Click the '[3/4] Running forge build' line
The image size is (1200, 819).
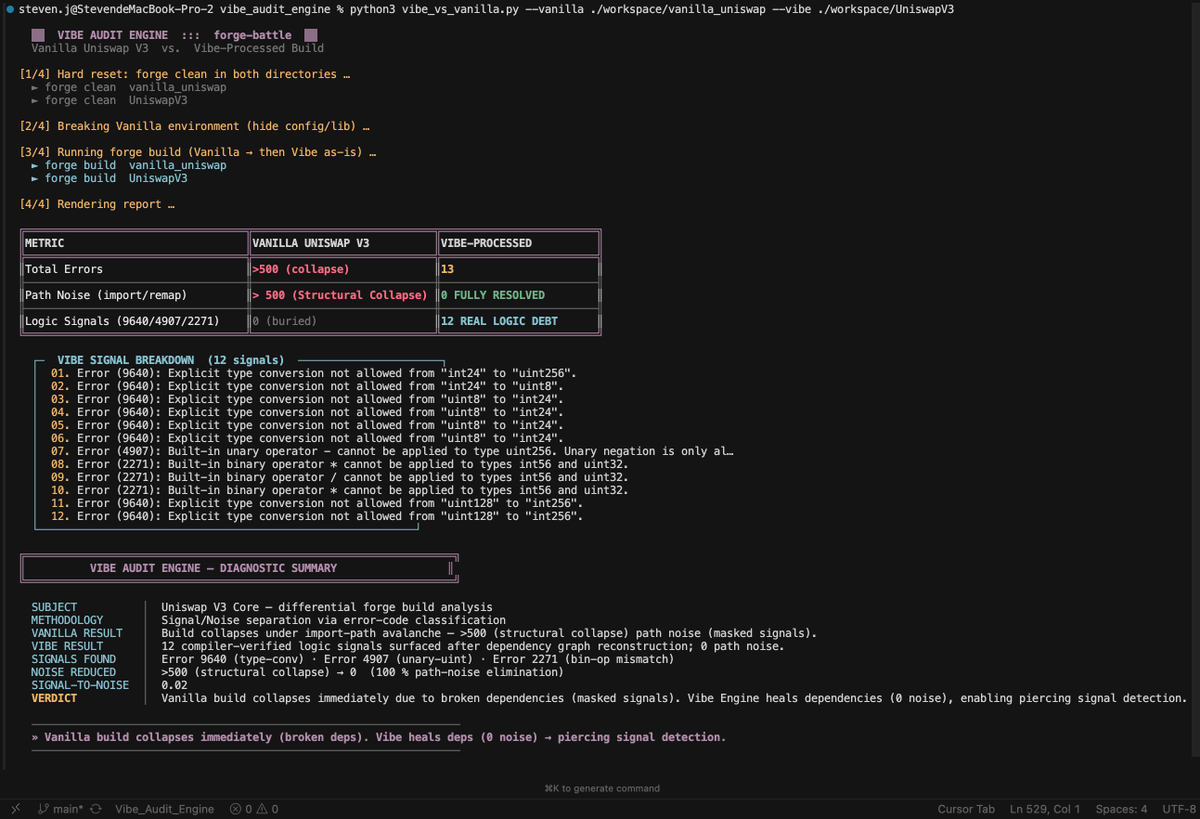pyautogui.click(x=199, y=152)
